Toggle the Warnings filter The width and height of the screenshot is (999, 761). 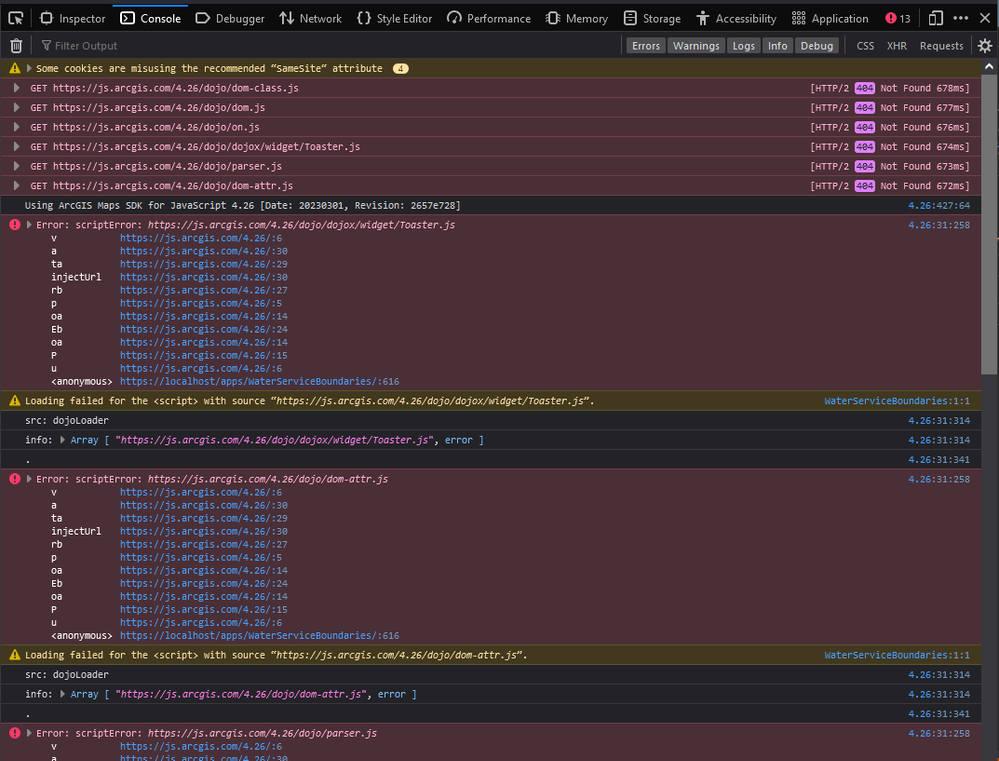(696, 46)
